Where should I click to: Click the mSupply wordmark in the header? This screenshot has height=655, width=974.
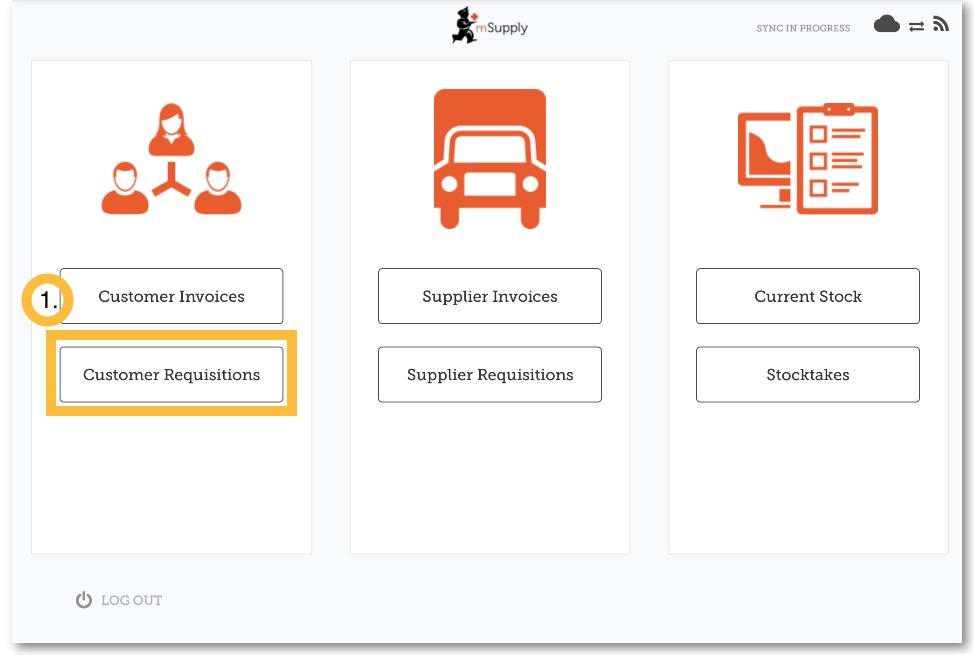(507, 28)
